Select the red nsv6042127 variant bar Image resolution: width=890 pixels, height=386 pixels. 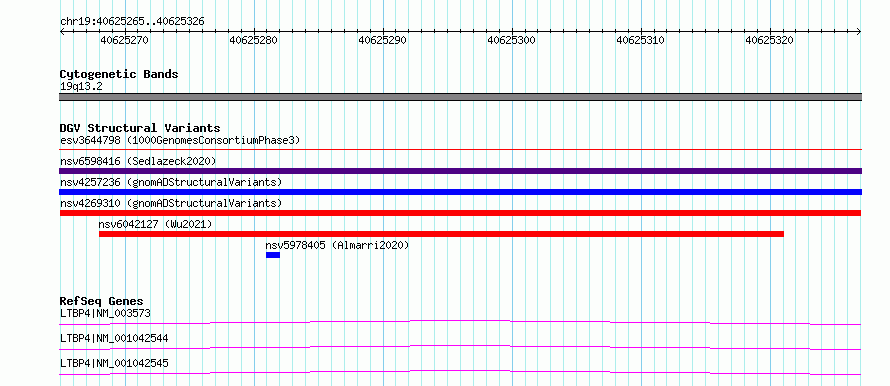(441, 234)
